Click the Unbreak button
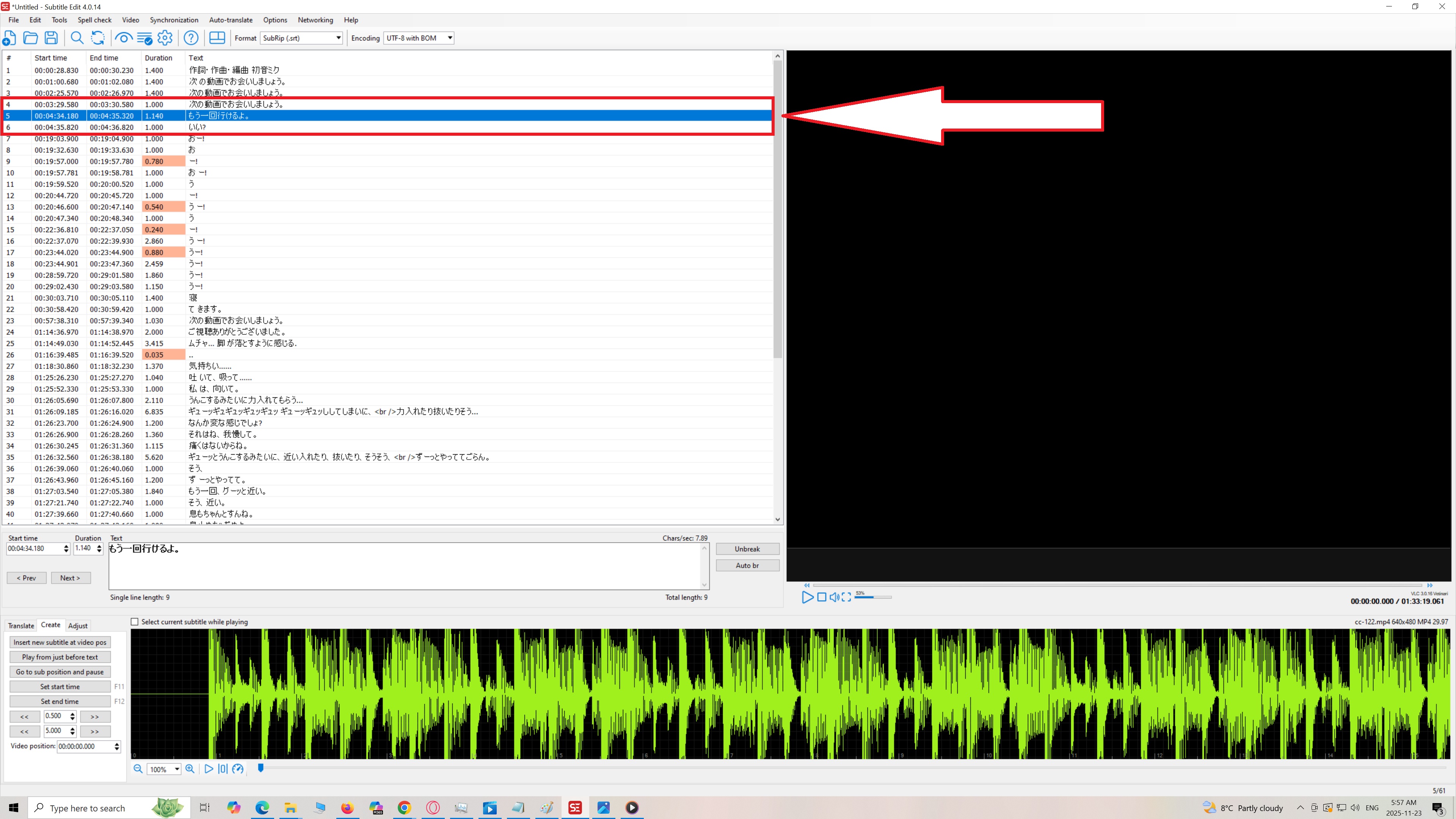The image size is (1456, 819). point(747,549)
